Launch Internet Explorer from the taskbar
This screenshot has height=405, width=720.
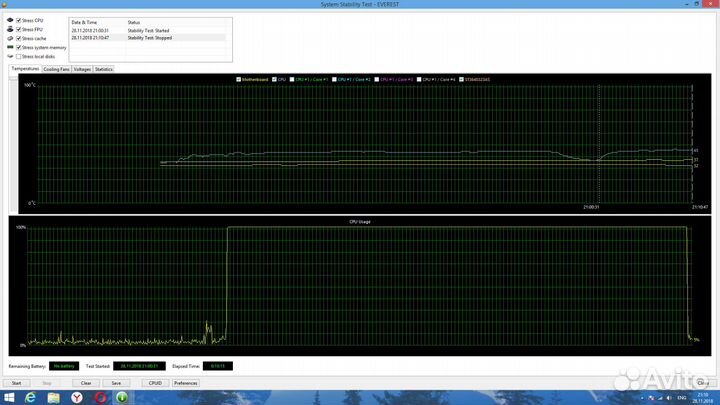pos(30,397)
